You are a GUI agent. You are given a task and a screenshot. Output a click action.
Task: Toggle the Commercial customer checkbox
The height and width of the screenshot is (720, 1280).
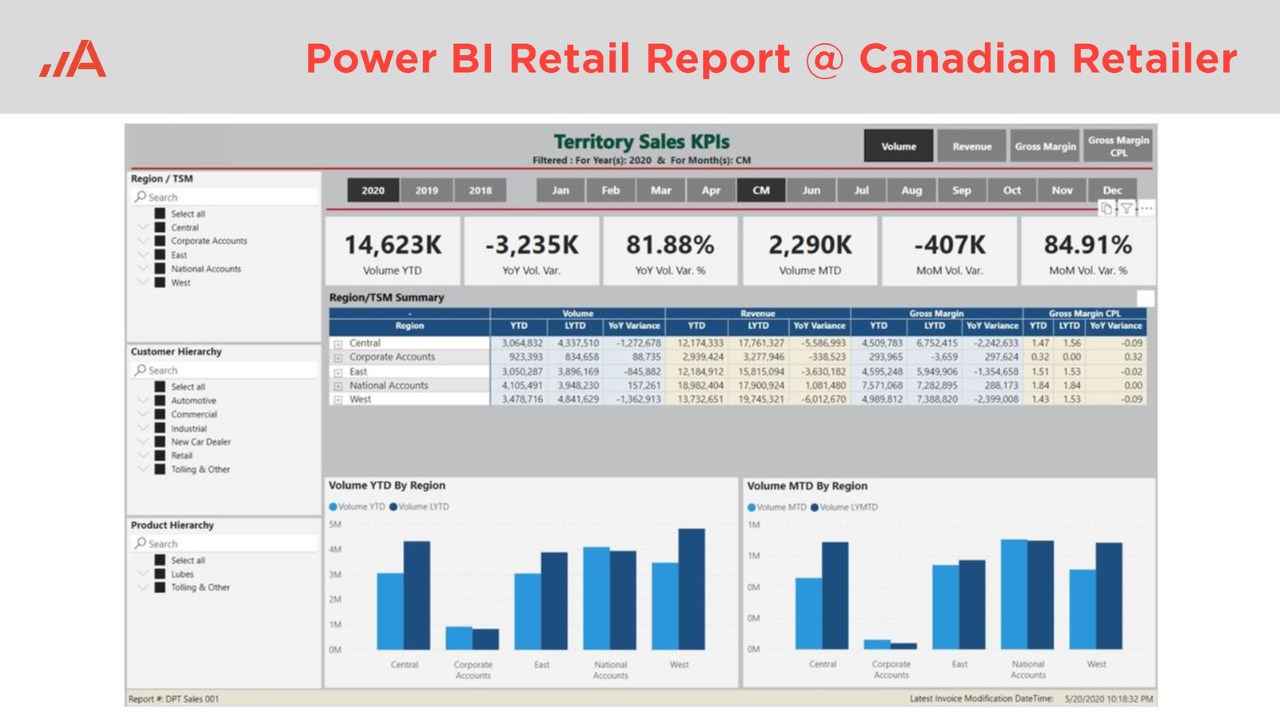click(x=159, y=414)
